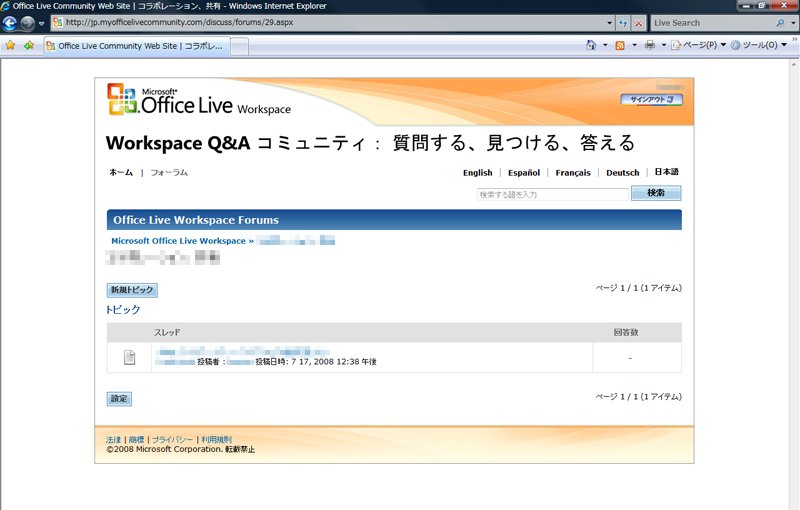Go to the ホーム nav link
This screenshot has width=800, height=510.
click(x=121, y=172)
